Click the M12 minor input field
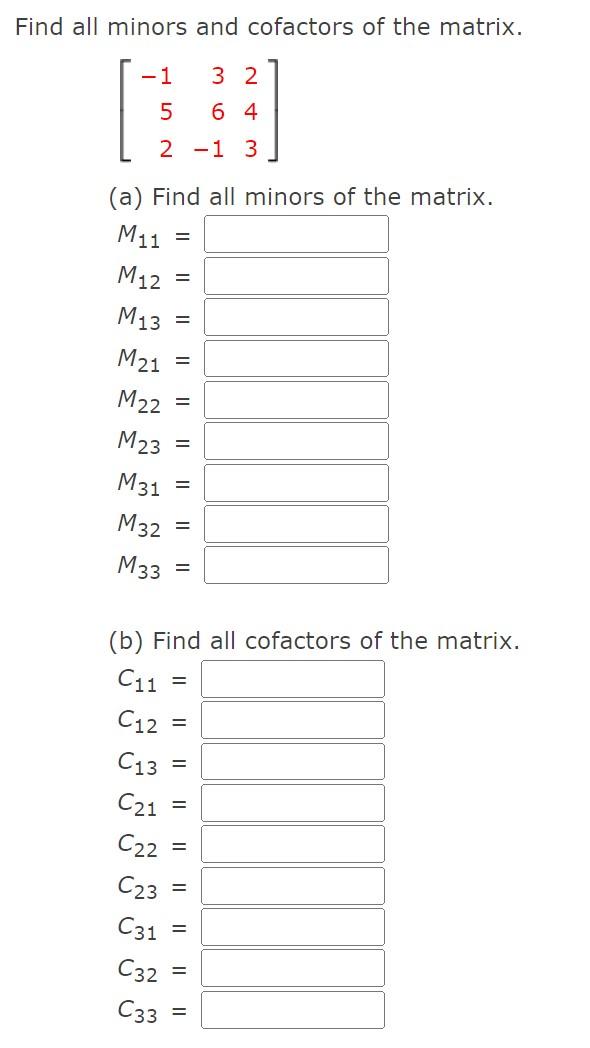This screenshot has height=1048, width=590. tap(296, 275)
